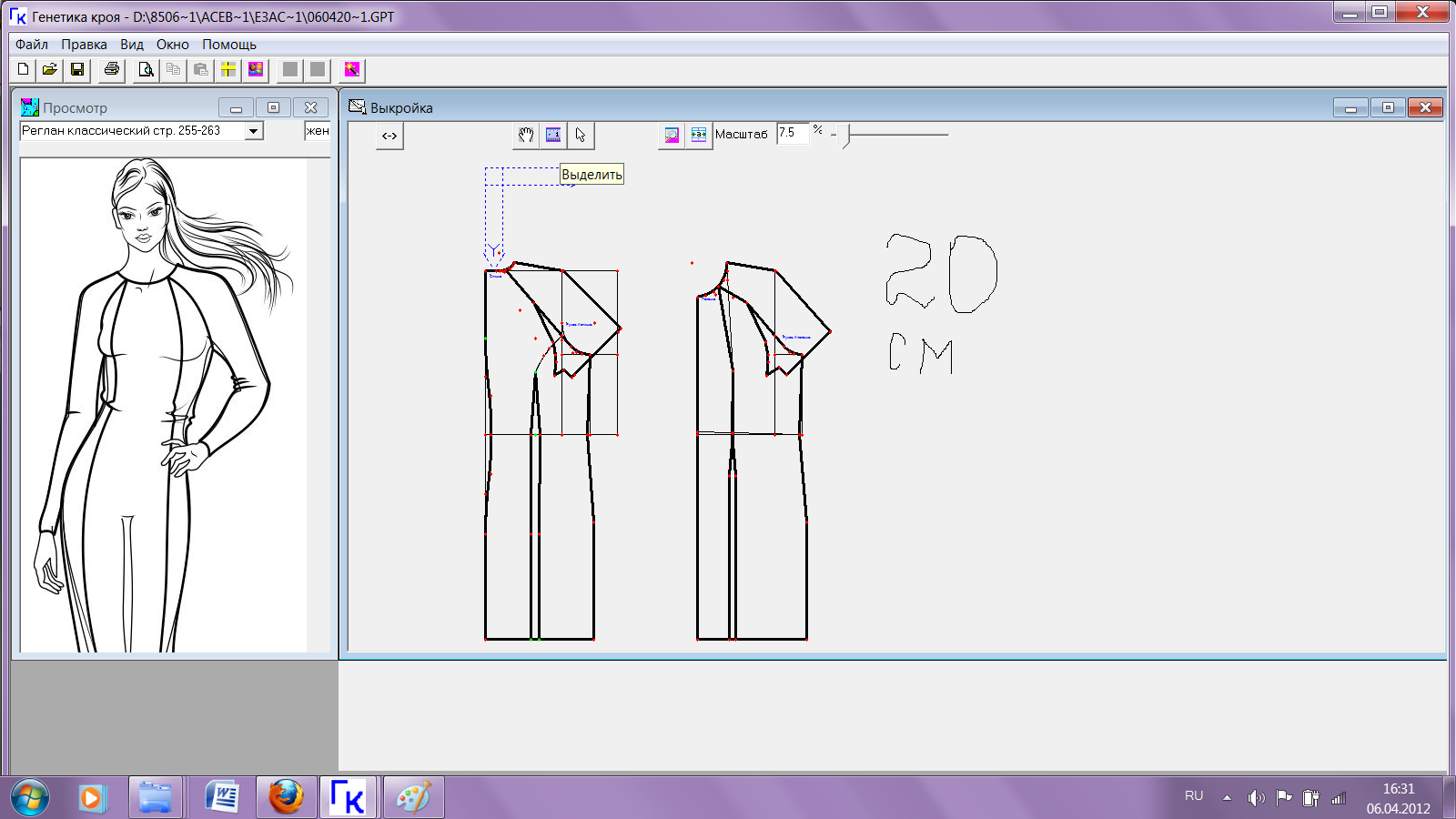Open the Файл menu
This screenshot has width=1456, height=819.
point(32,44)
